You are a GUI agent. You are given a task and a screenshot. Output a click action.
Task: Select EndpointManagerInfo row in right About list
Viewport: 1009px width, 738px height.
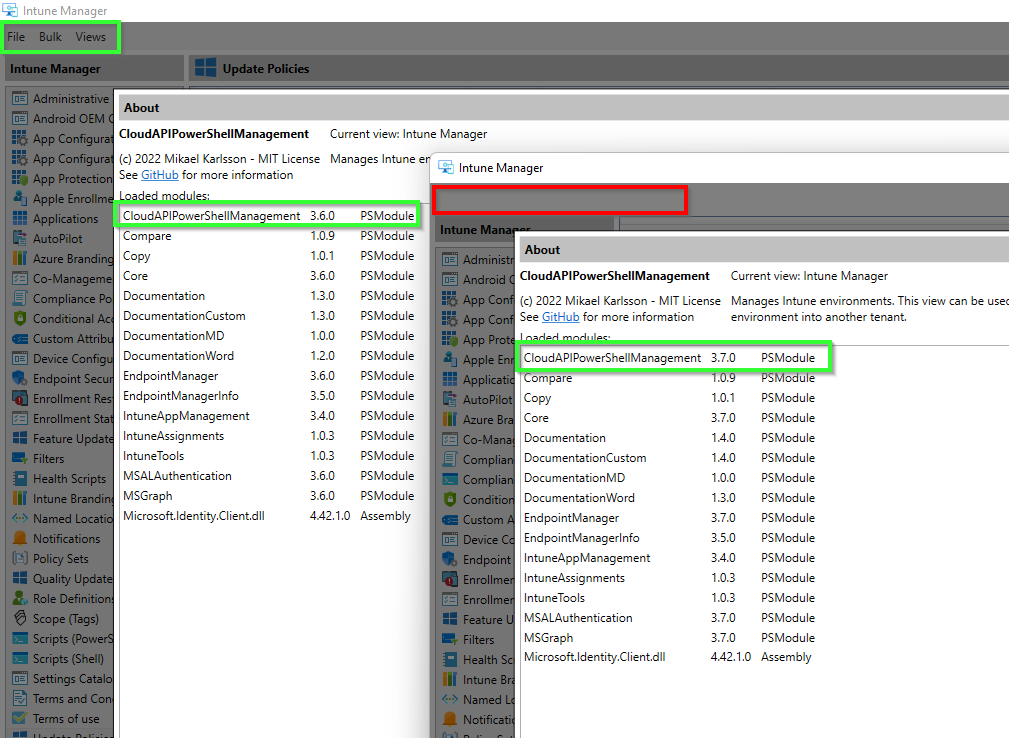pos(669,537)
